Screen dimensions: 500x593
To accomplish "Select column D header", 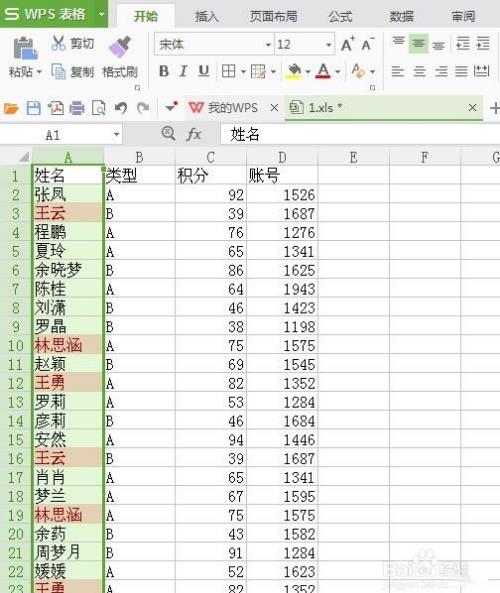I will (282, 157).
